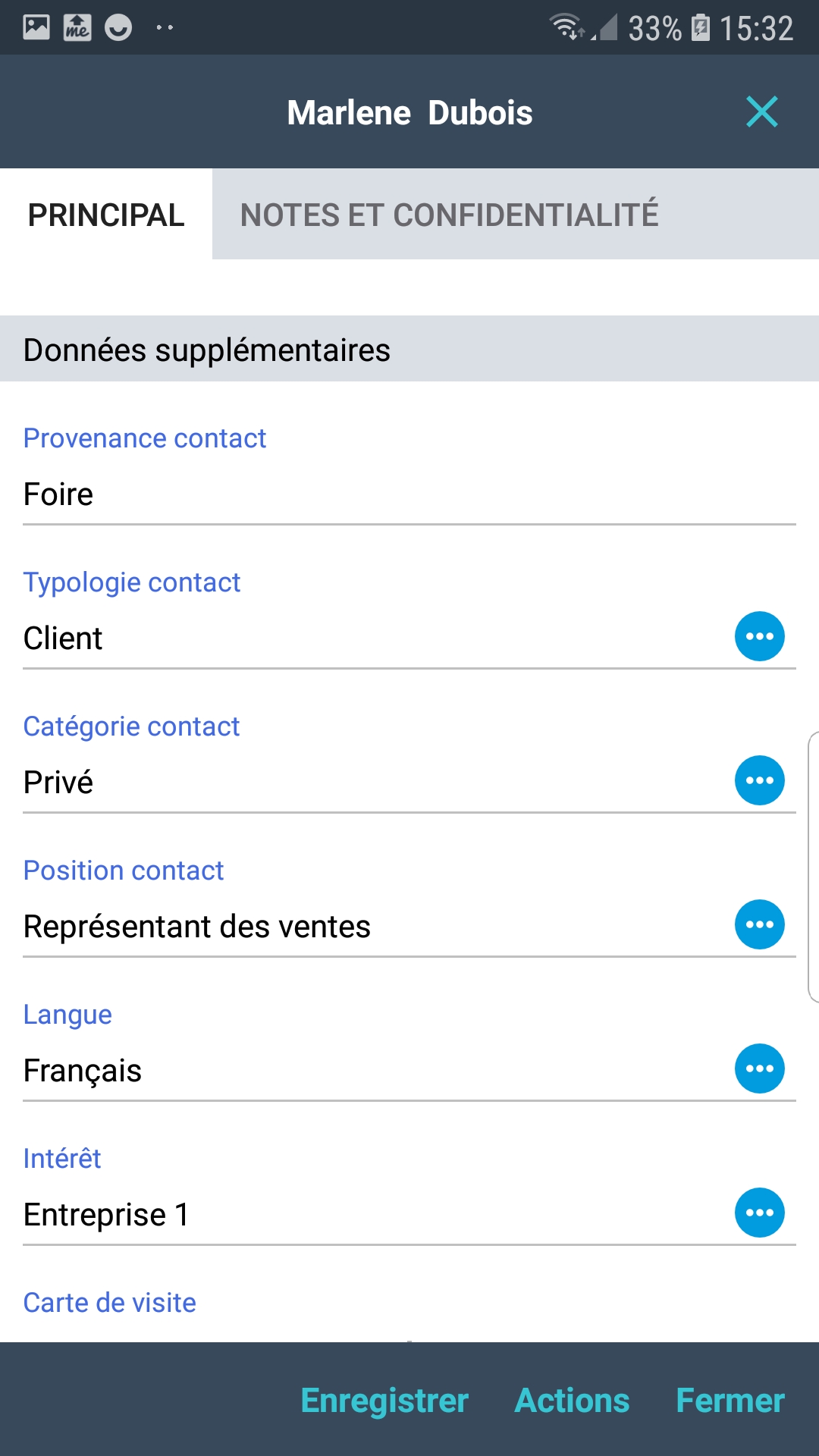Select the Privé category field
The width and height of the screenshot is (819, 1456).
(364, 783)
